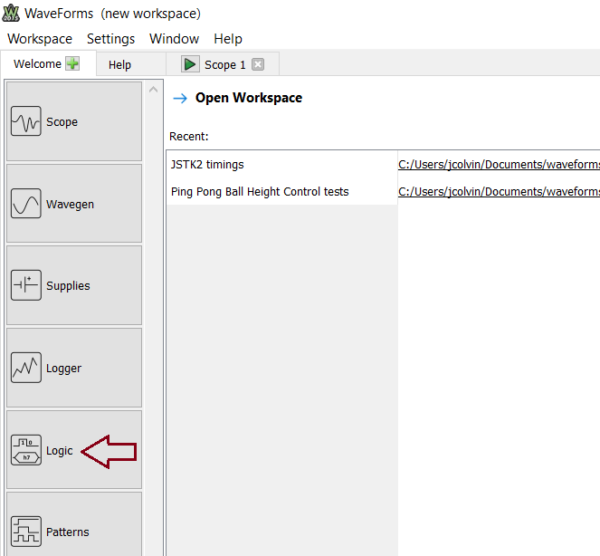Click the WaveForms app logo icon
Screen dimensions: 600x556
point(11,13)
